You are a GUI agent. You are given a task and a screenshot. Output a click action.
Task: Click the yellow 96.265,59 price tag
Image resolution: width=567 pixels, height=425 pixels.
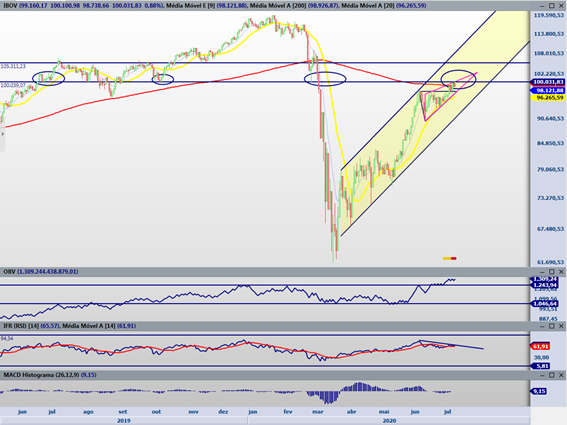point(548,98)
